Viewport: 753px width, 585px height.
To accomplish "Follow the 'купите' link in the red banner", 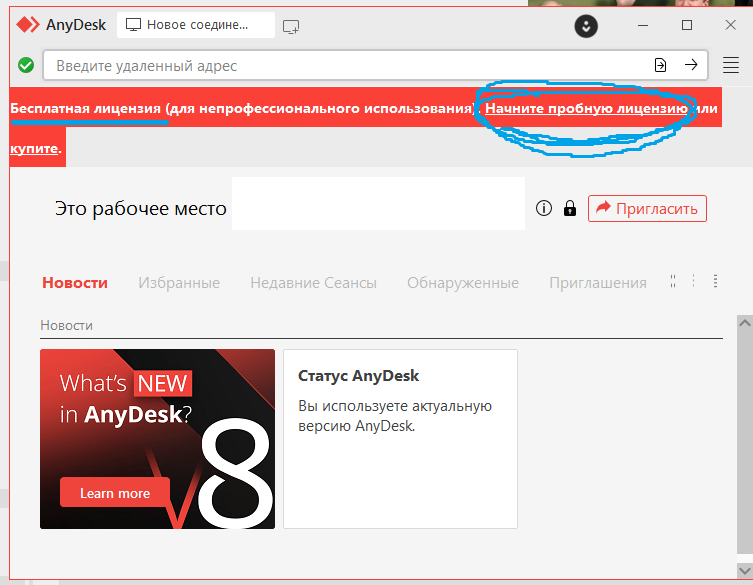I will 34,148.
